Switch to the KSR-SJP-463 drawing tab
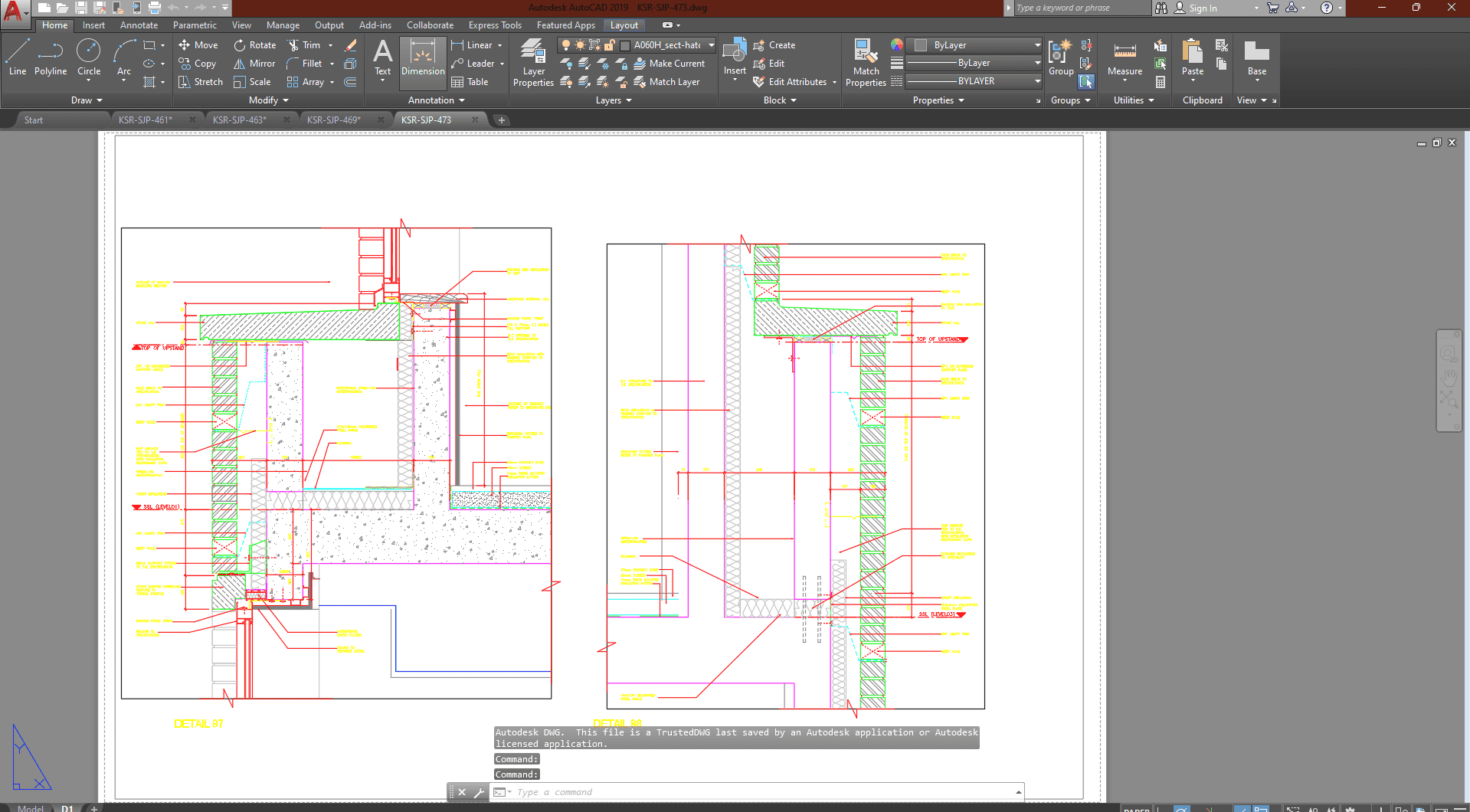1470x812 pixels. click(x=239, y=120)
